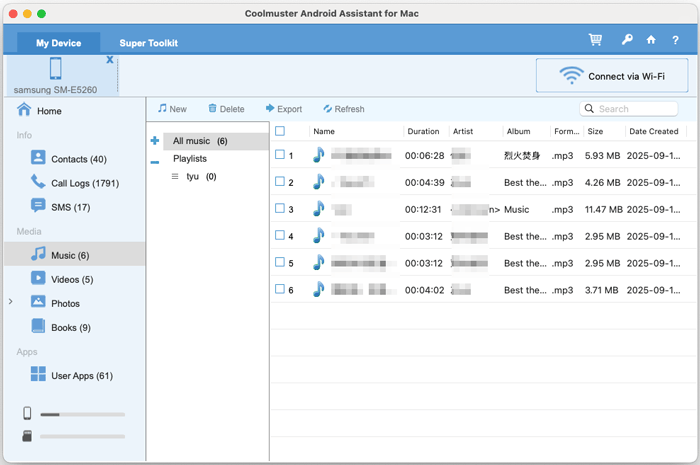Click the 5.93 MB size cell
Screen dimensions: 700x465
(602, 156)
